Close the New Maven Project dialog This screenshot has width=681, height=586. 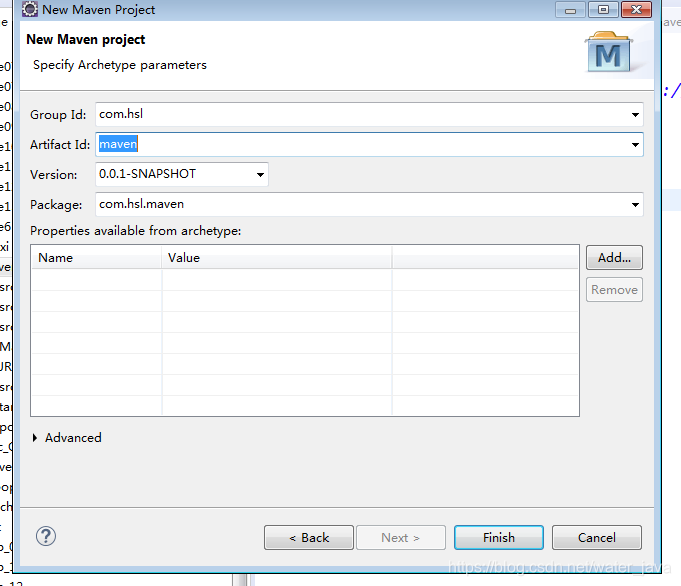click(x=636, y=10)
